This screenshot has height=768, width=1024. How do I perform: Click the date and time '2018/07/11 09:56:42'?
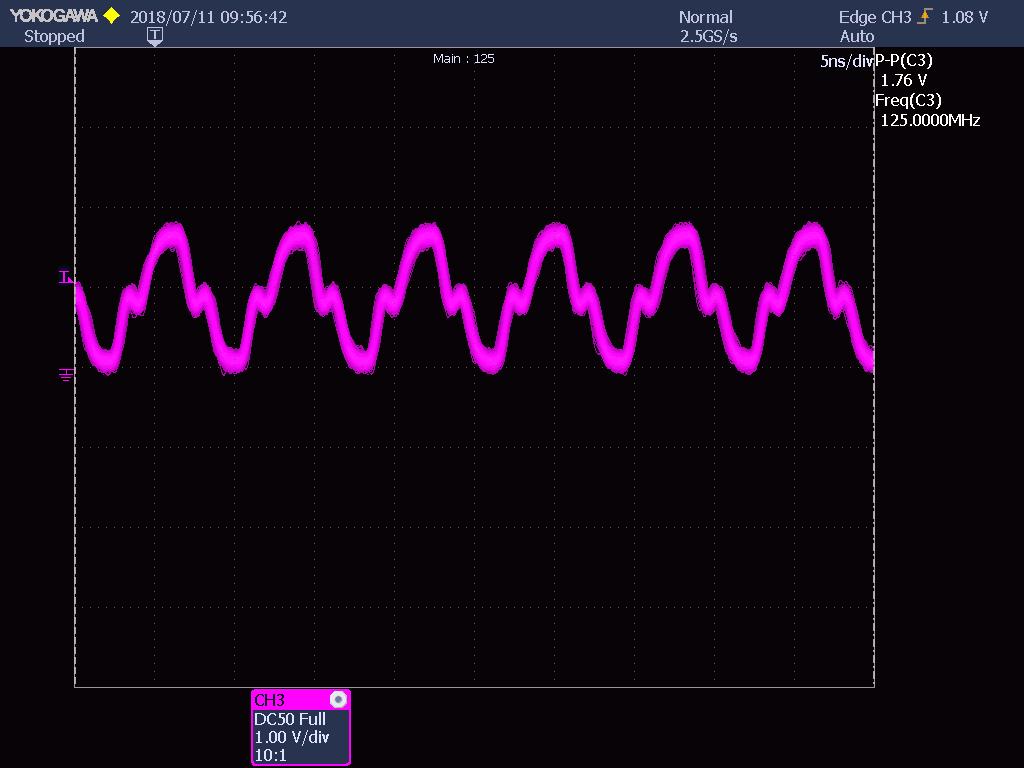pyautogui.click(x=208, y=17)
